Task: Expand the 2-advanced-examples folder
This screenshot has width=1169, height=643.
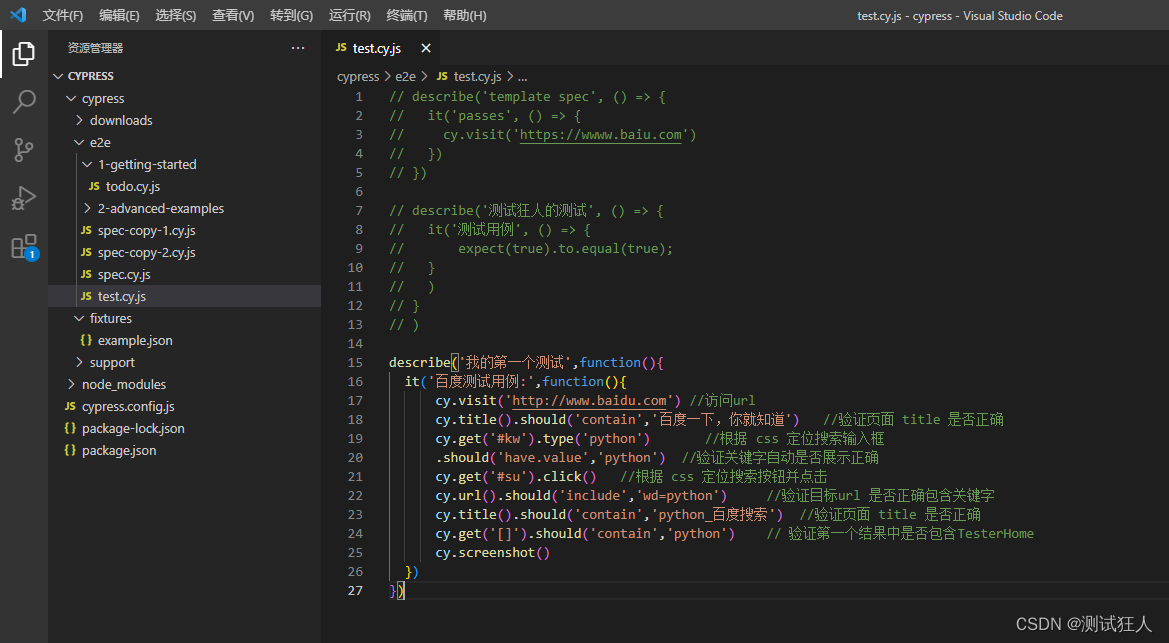Action: point(88,208)
